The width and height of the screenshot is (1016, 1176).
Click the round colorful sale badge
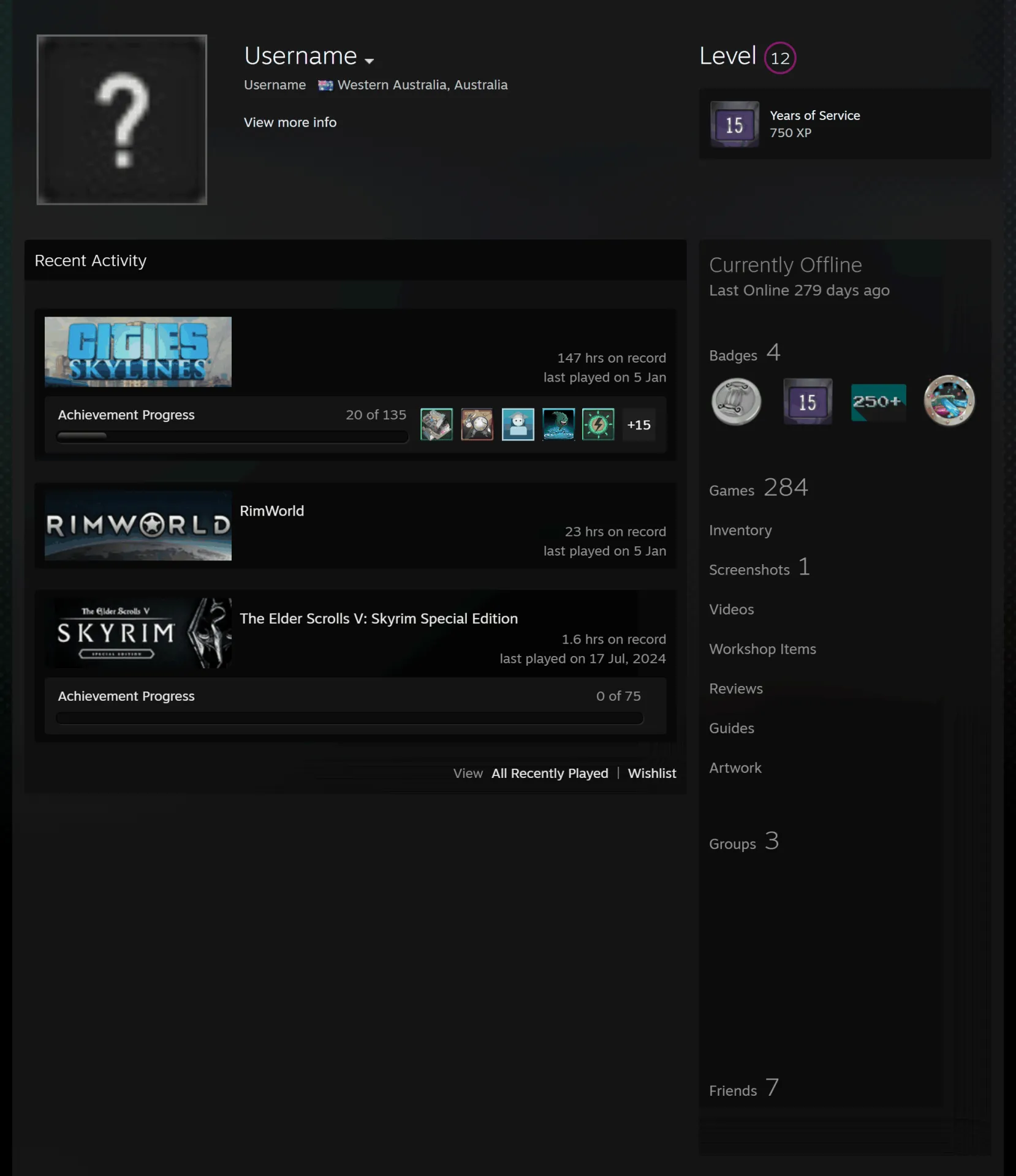click(x=949, y=401)
